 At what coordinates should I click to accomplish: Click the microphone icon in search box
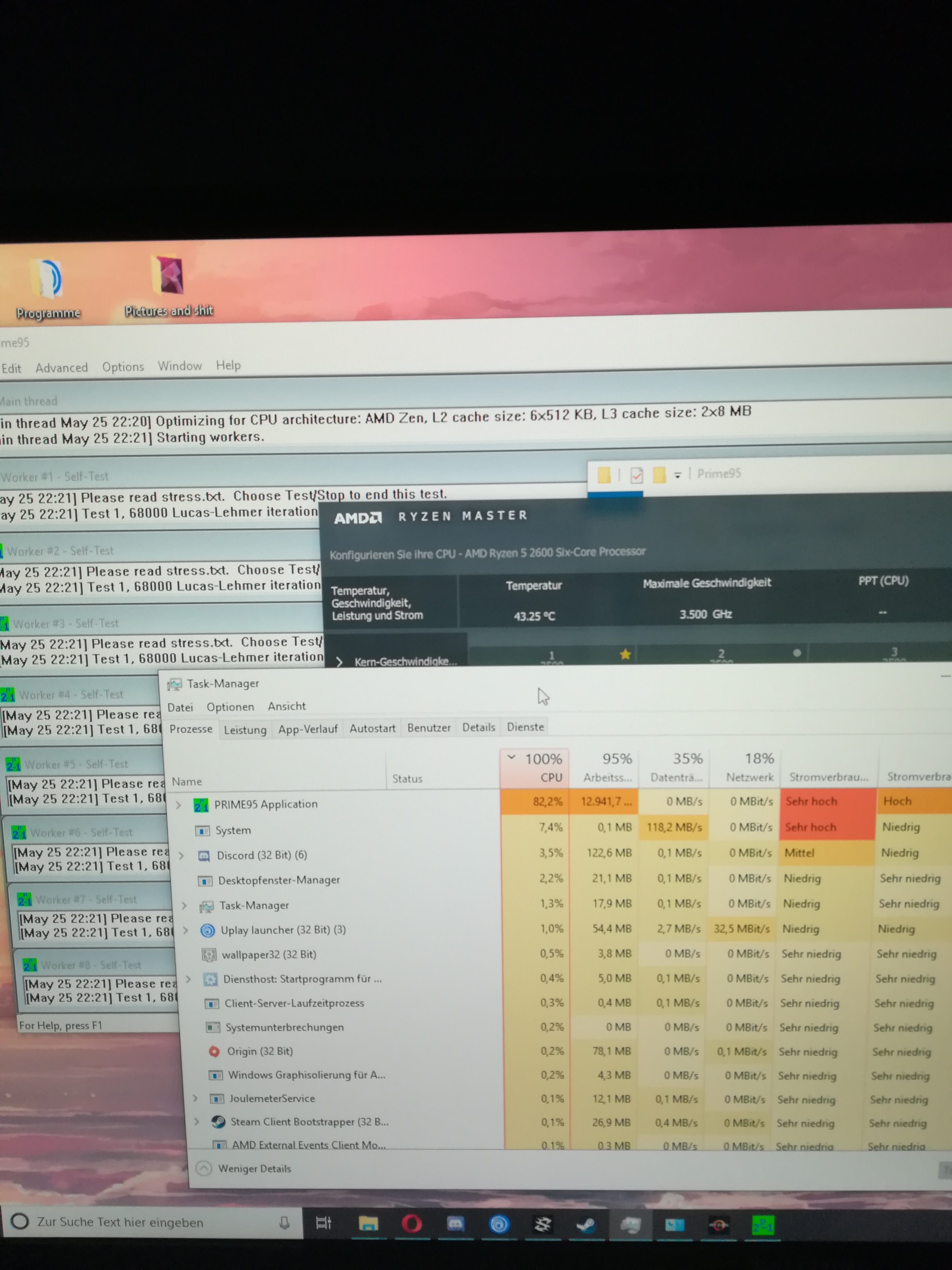(x=284, y=1222)
